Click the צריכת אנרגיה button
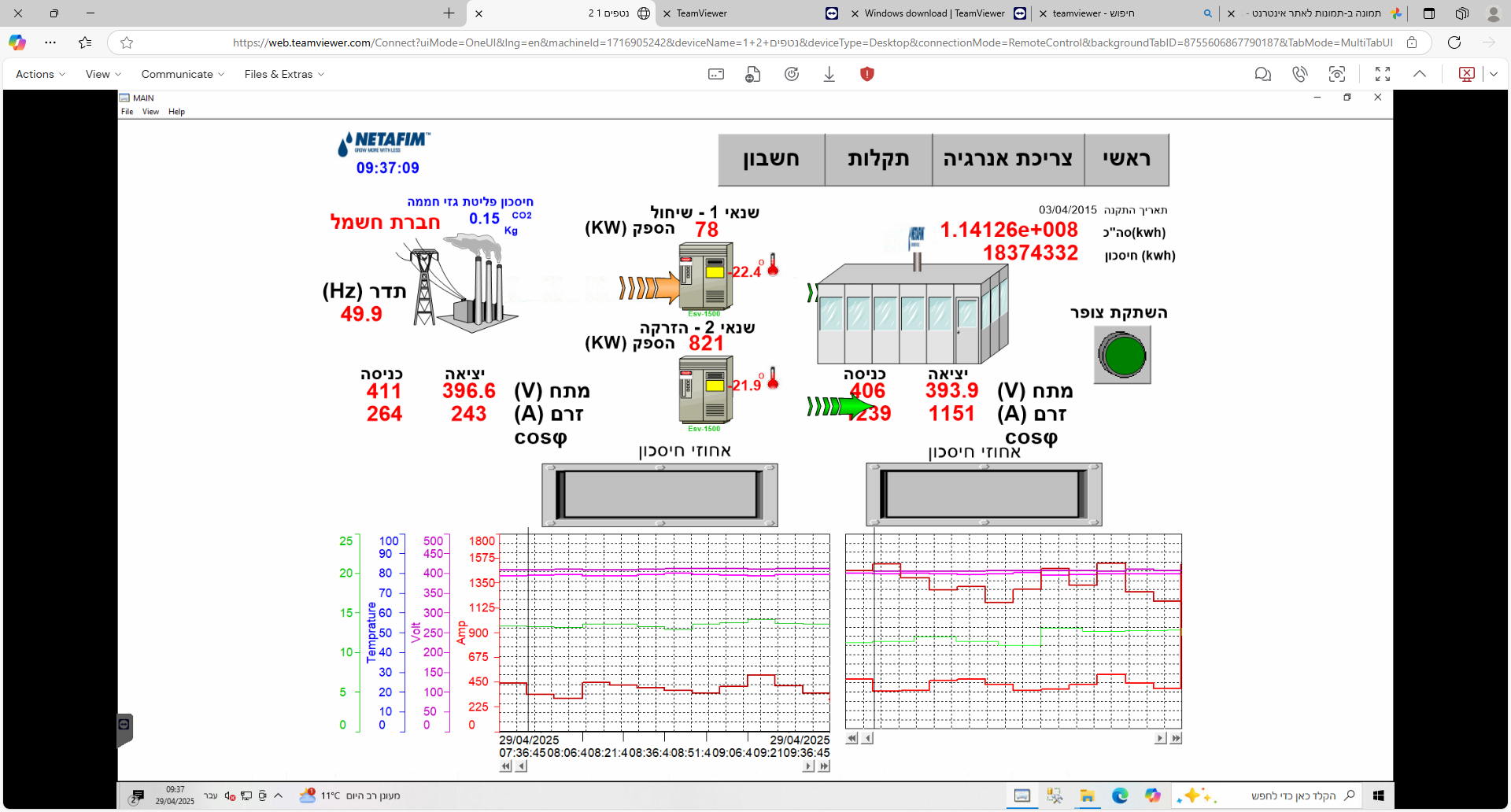Screen dimensions: 1511x812 tap(1007, 160)
